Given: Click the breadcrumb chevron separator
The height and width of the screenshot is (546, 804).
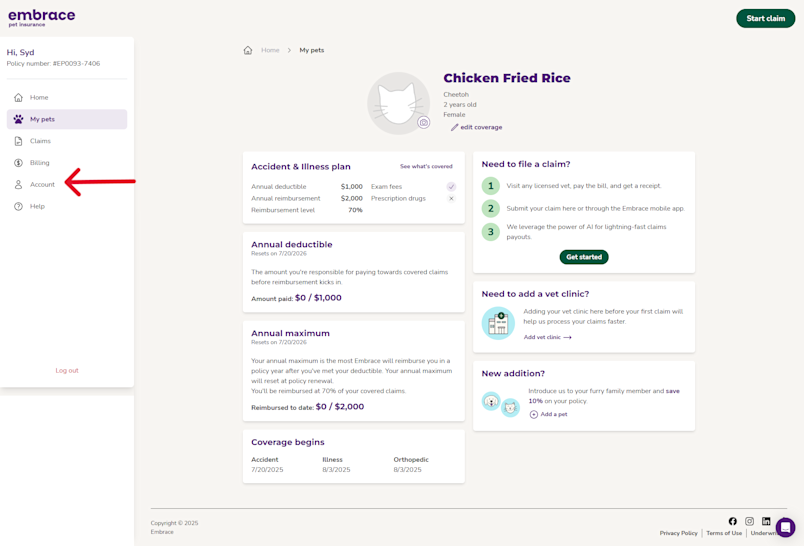Looking at the screenshot, I should tap(289, 50).
